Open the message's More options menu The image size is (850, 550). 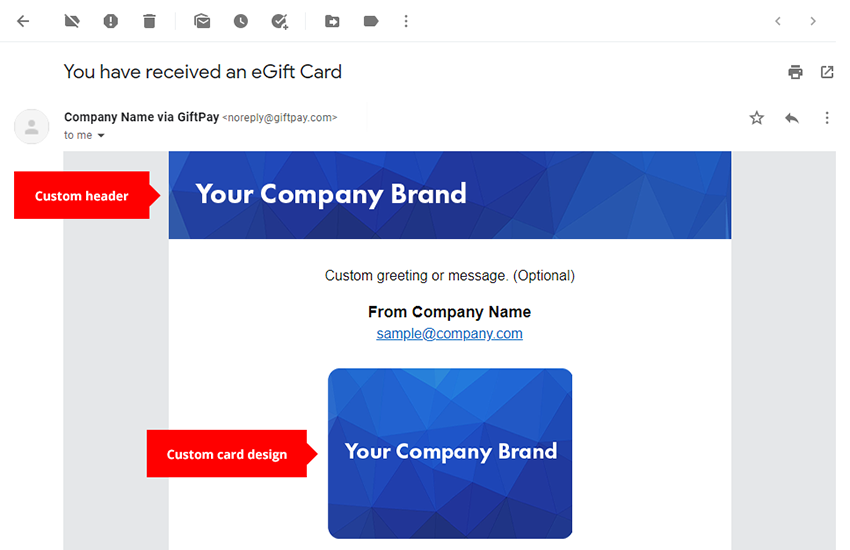coord(827,118)
